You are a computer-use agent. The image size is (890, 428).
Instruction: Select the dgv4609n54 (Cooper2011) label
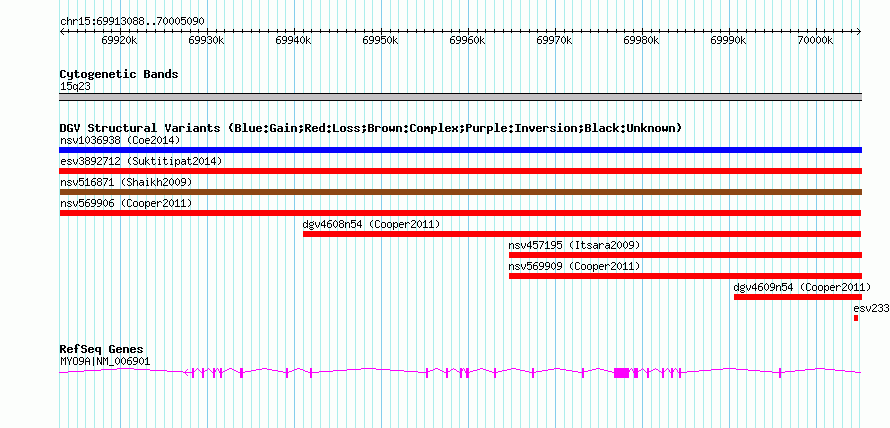[802, 287]
